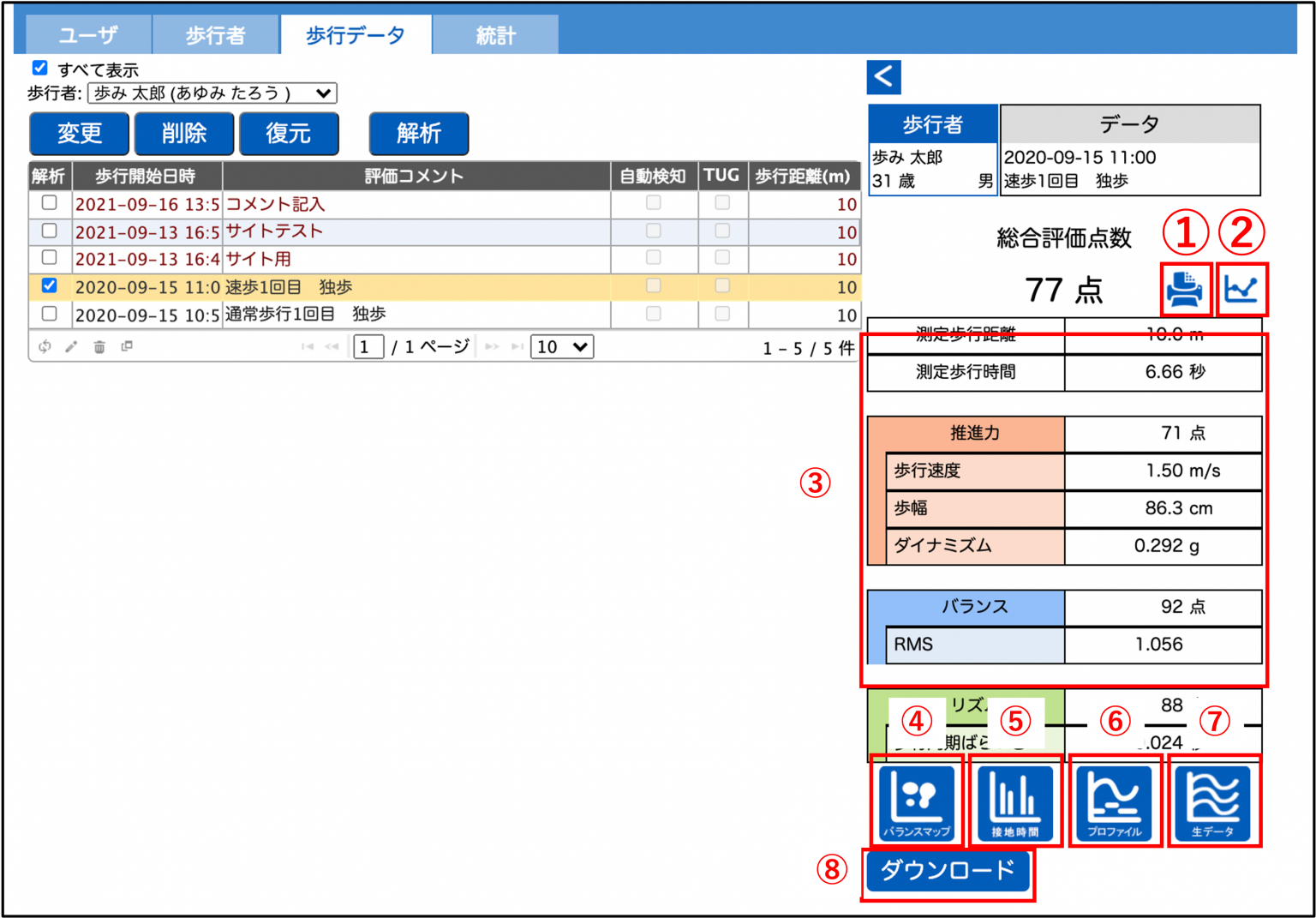Open the 歩行者 walker selection dropdown
The width and height of the screenshot is (1316, 918).
tap(212, 93)
